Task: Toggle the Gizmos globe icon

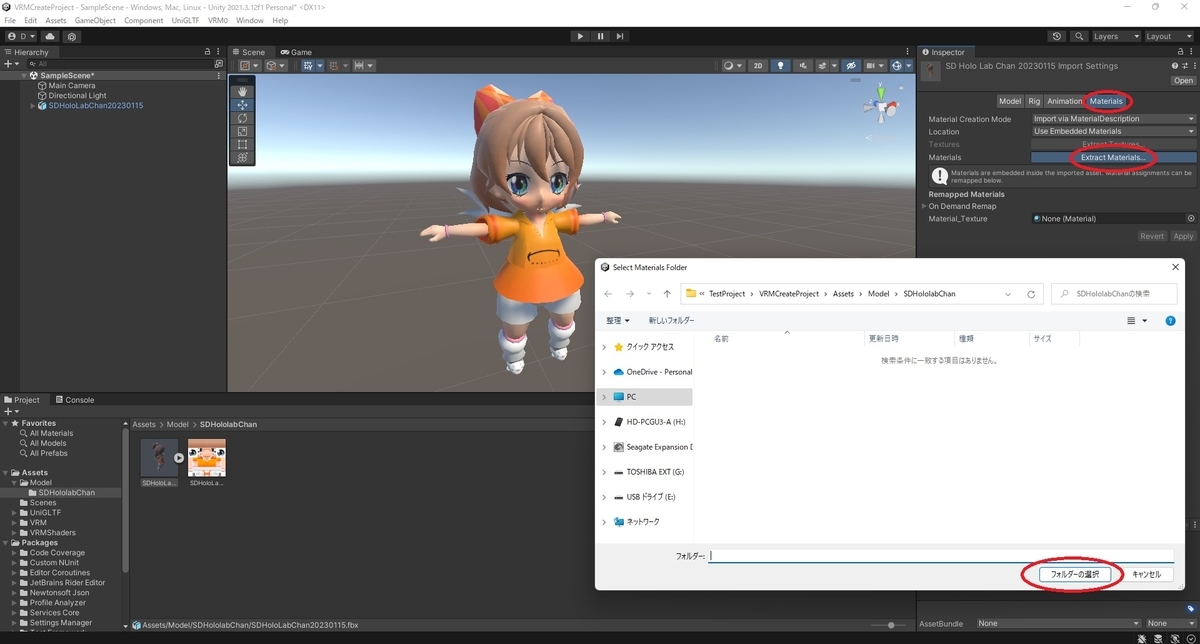Action: pyautogui.click(x=898, y=66)
